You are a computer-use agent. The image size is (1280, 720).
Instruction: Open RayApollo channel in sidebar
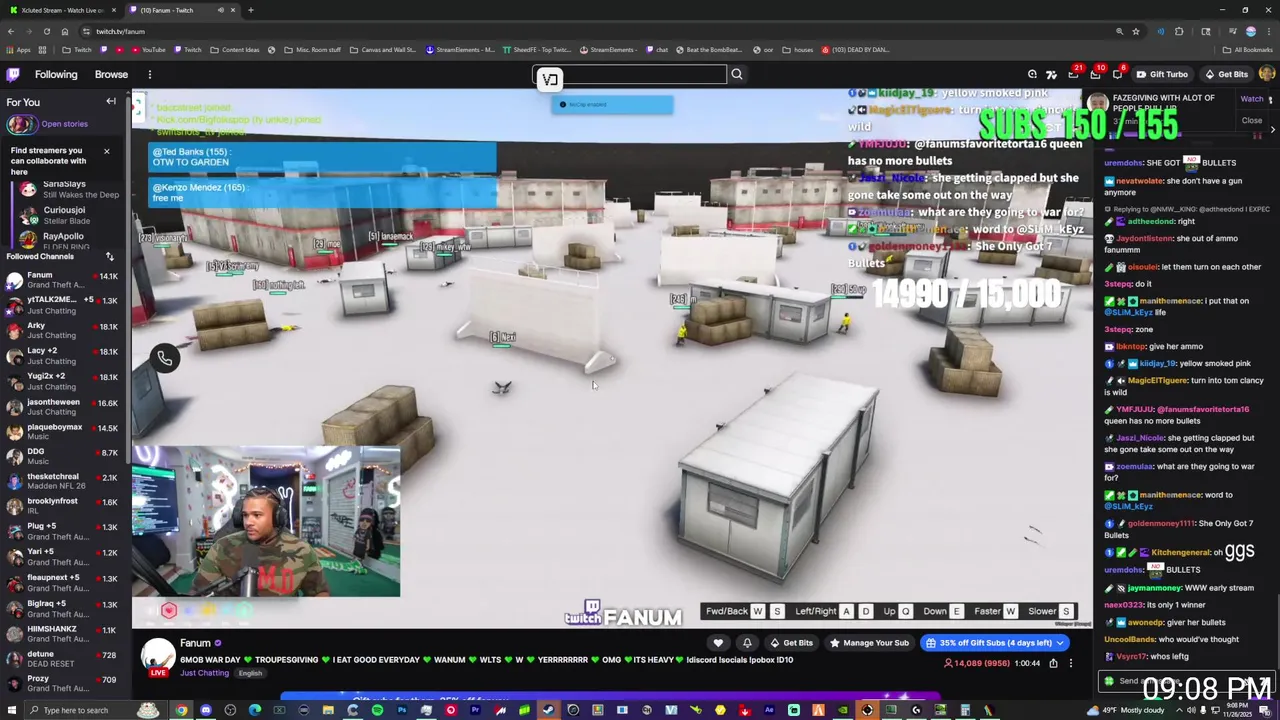tap(65, 240)
